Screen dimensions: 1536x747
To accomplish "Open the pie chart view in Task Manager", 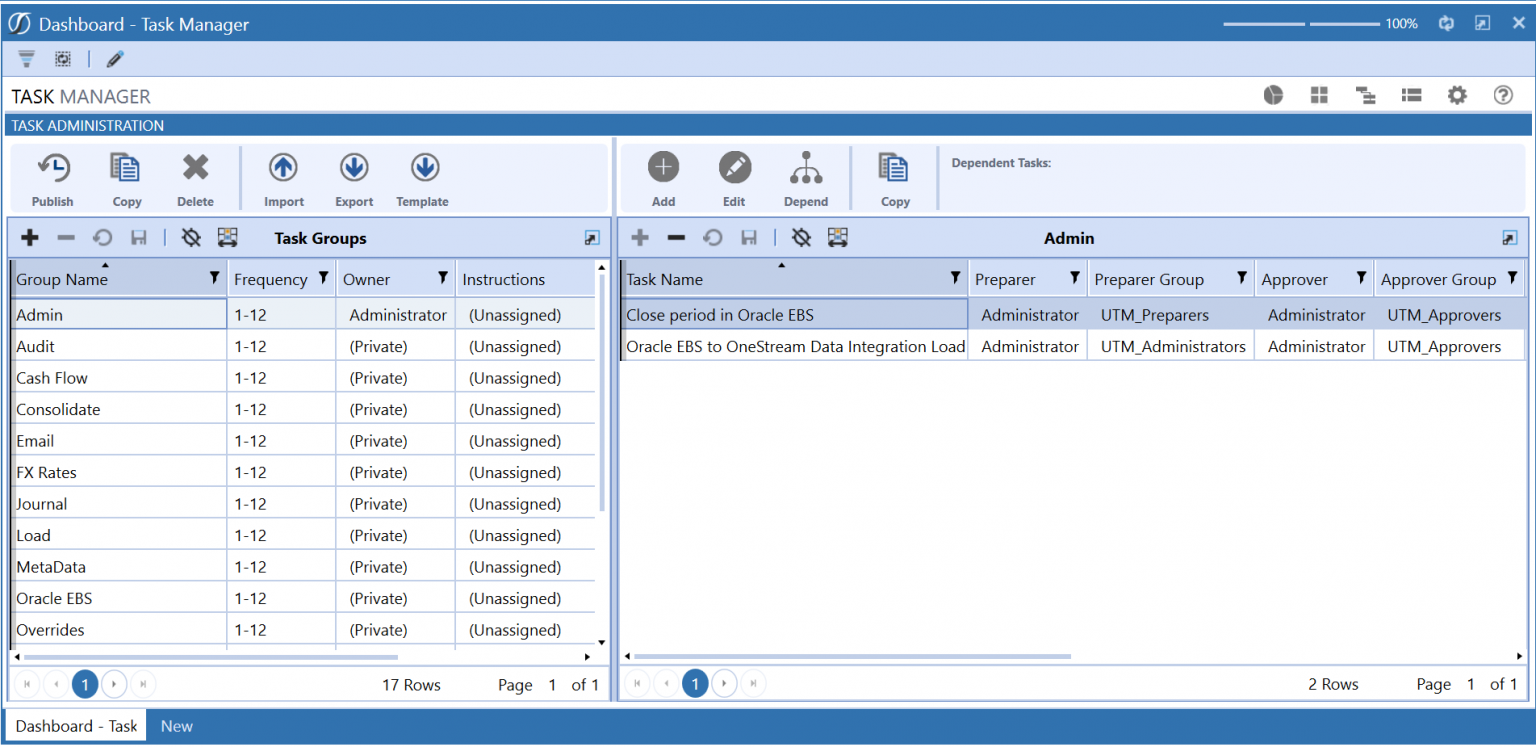I will click(x=1272, y=94).
